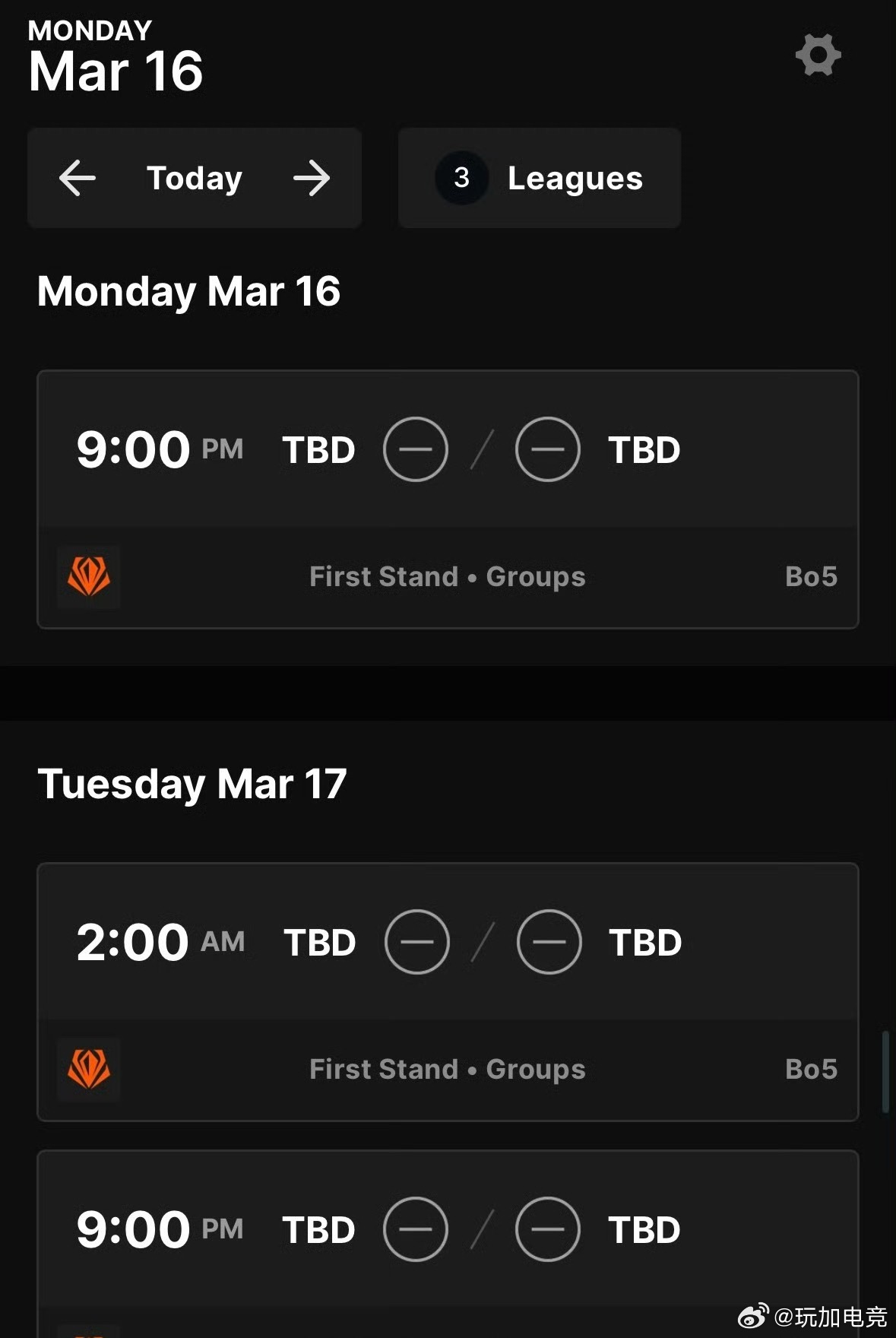Tap the Monday Mar 16 date header
Viewport: 896px width, 1338px height.
(188, 292)
